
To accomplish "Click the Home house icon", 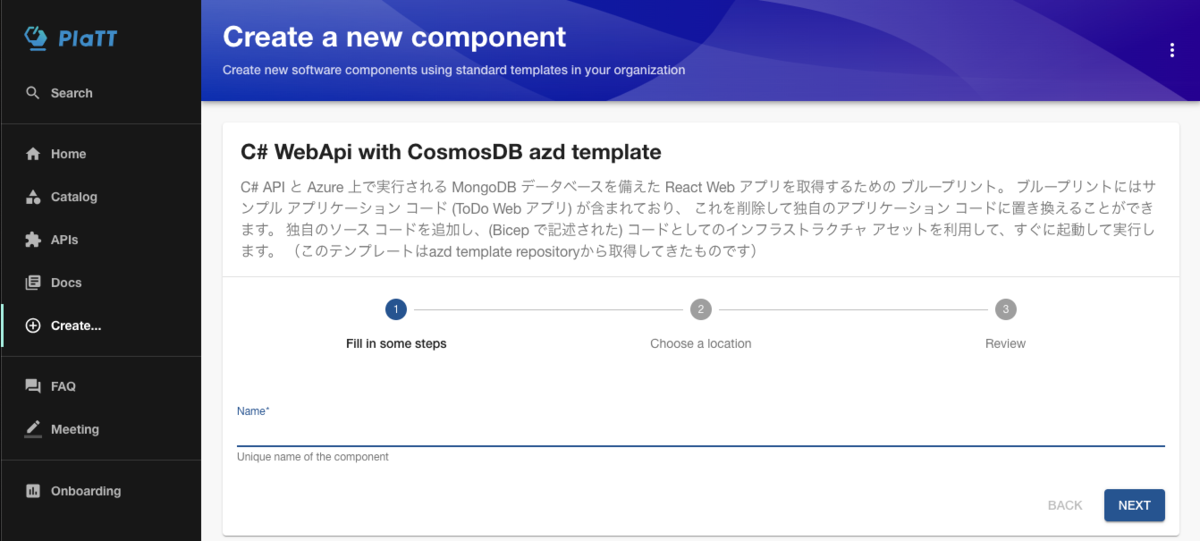I will pos(33,154).
